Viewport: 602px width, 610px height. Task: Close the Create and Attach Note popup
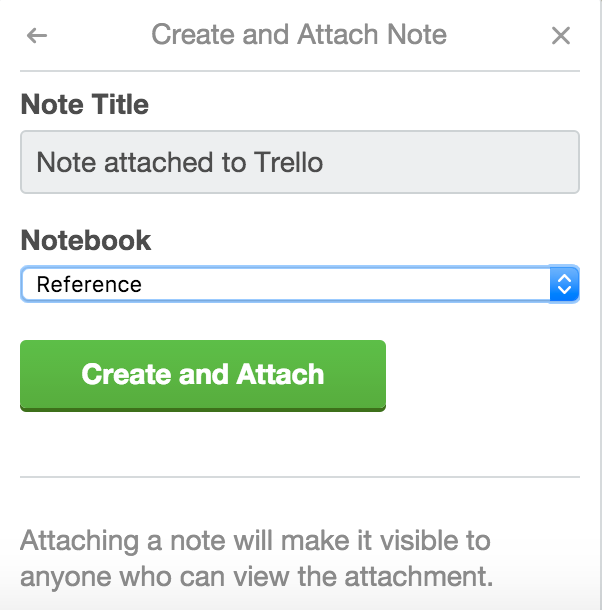[561, 36]
